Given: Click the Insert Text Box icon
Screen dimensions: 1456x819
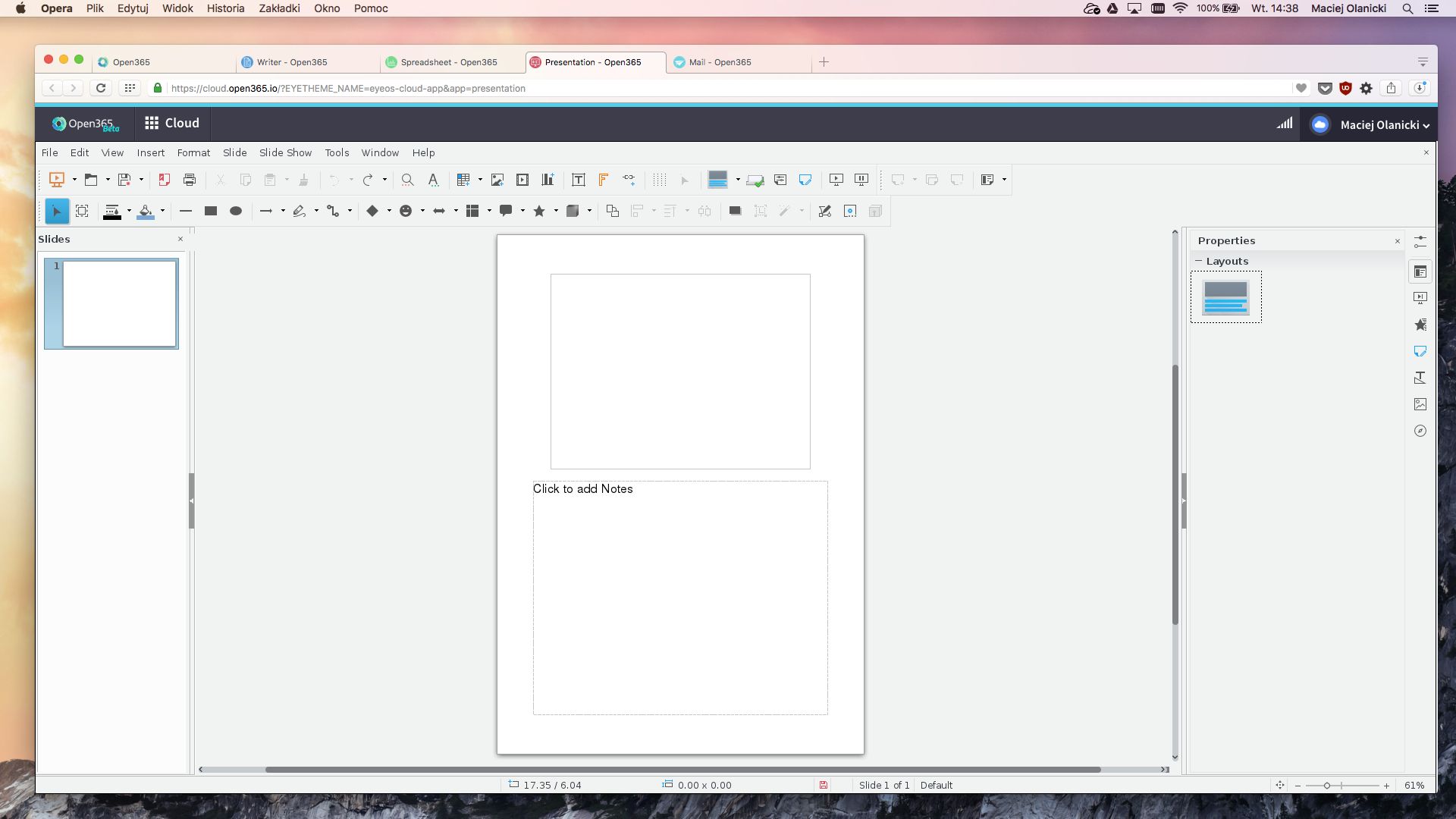Looking at the screenshot, I should tap(579, 180).
